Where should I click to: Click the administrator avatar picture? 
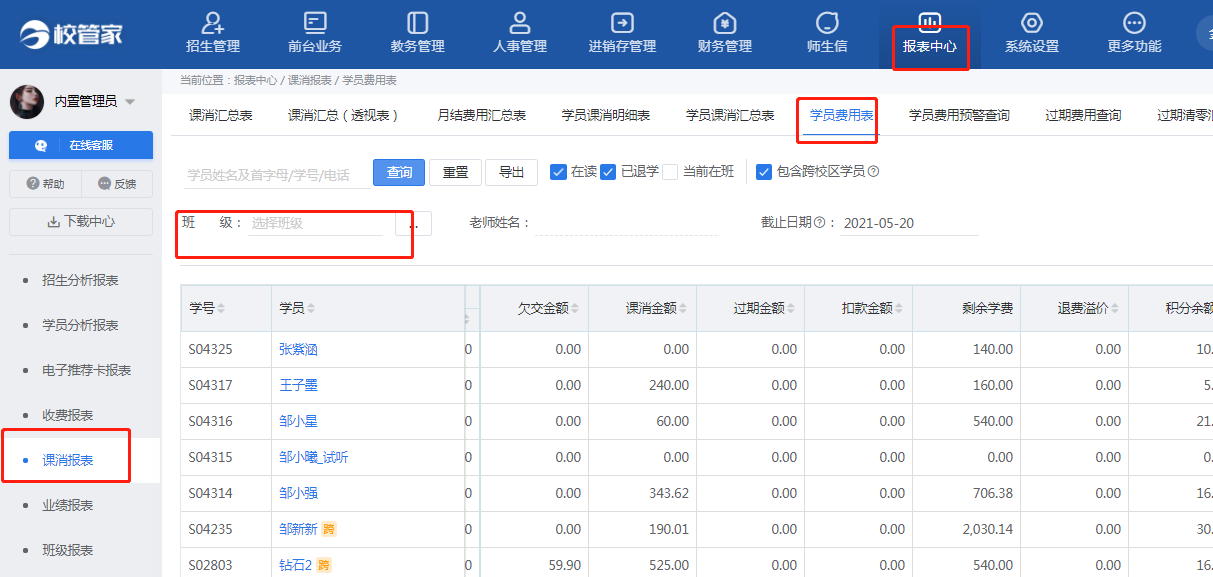coord(27,101)
